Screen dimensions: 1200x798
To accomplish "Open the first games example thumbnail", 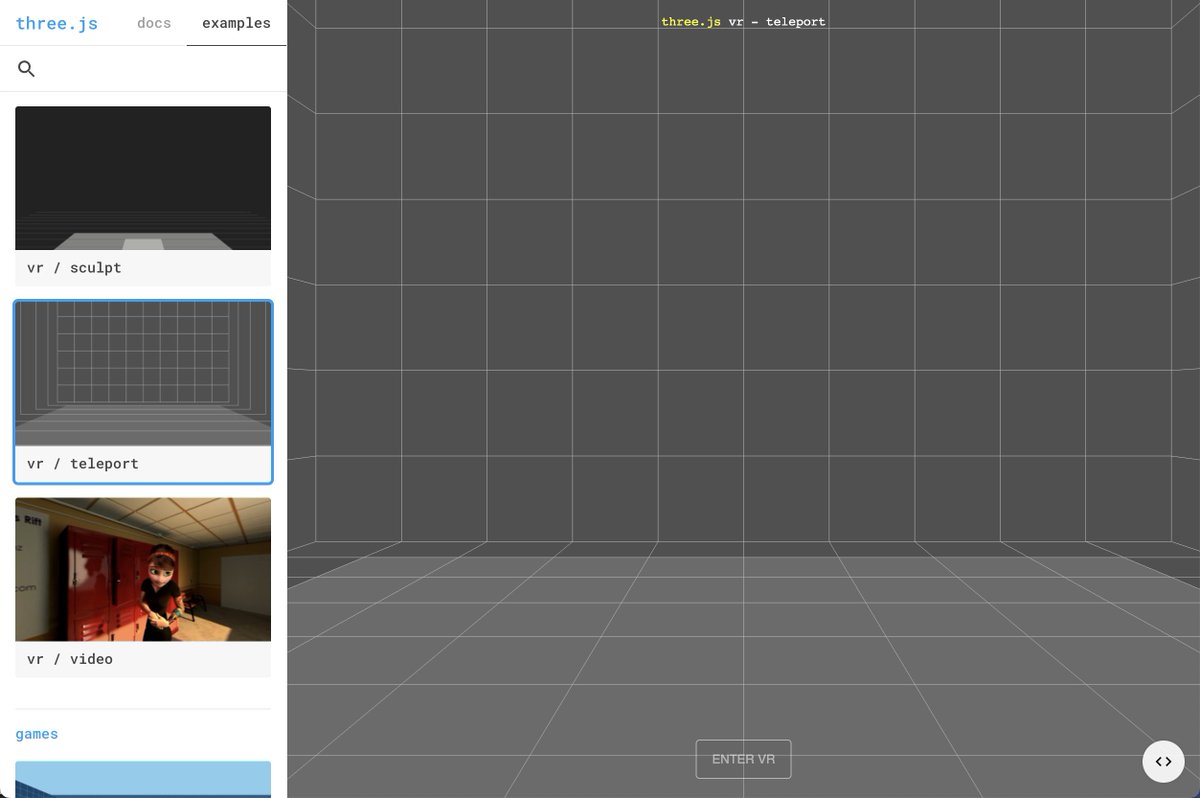I will tap(143, 779).
